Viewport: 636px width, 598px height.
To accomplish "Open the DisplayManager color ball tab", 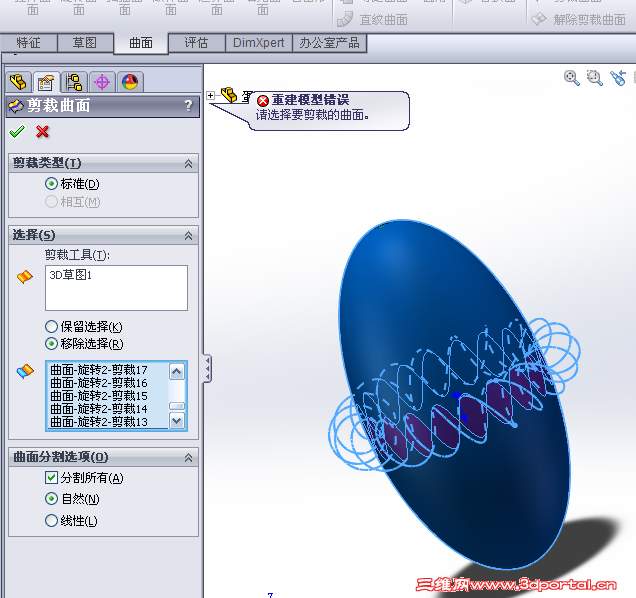I will pos(130,82).
